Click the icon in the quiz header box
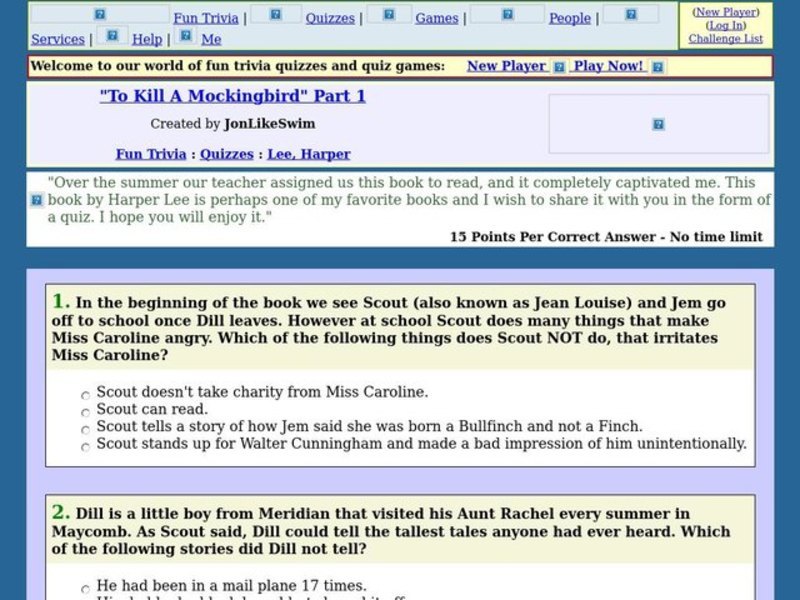This screenshot has height=600, width=800. click(x=658, y=124)
